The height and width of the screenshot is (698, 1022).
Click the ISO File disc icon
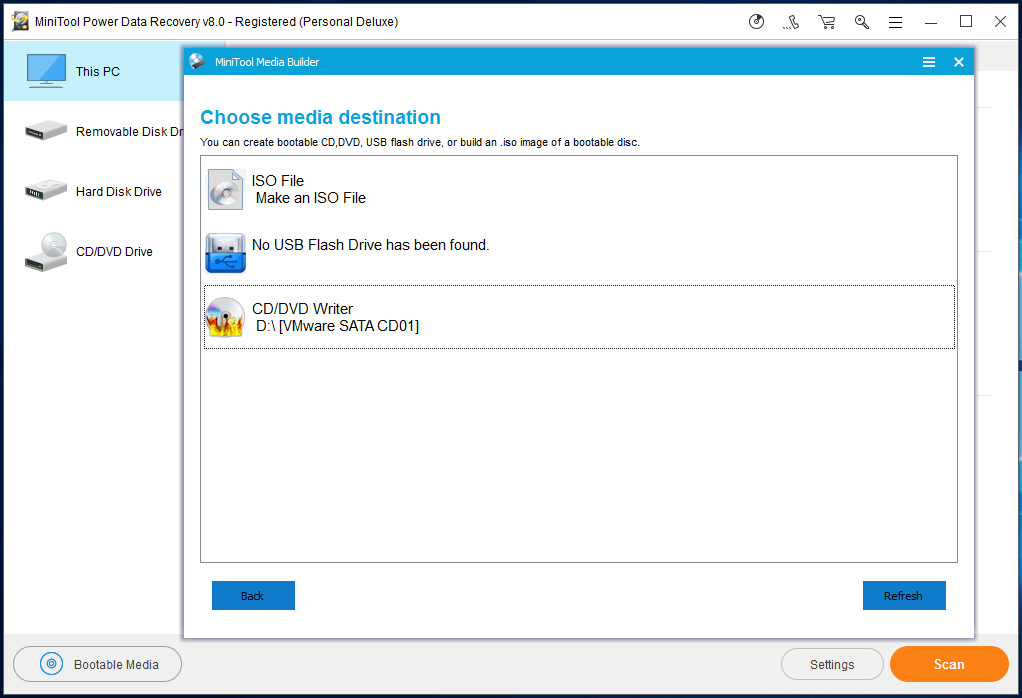pyautogui.click(x=226, y=189)
